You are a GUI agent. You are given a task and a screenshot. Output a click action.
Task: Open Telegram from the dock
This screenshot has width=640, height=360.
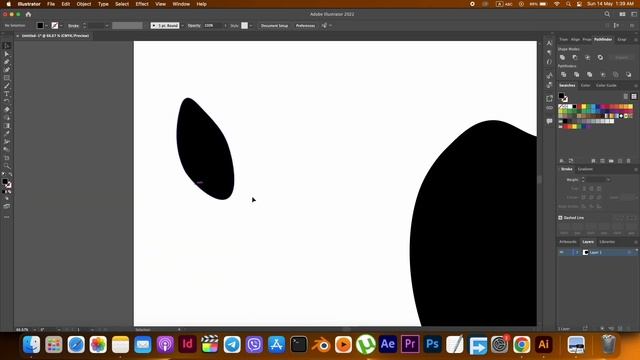[232, 344]
